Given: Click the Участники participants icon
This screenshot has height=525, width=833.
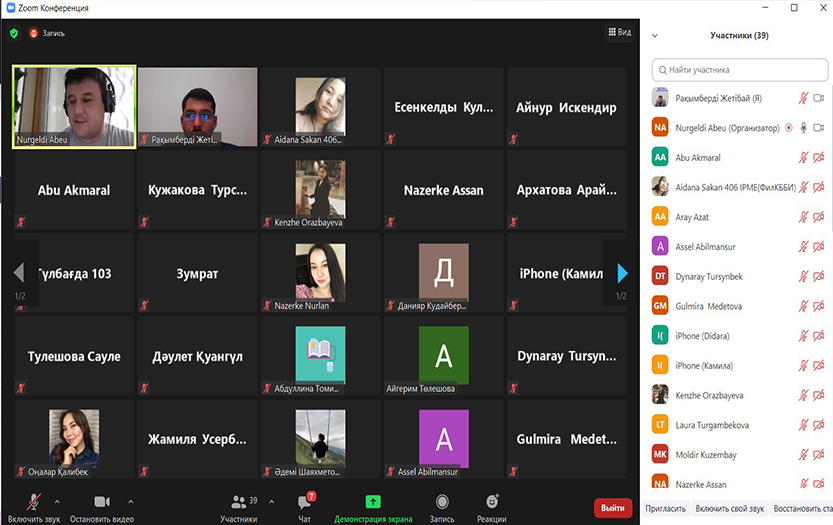Looking at the screenshot, I should pos(239,502).
